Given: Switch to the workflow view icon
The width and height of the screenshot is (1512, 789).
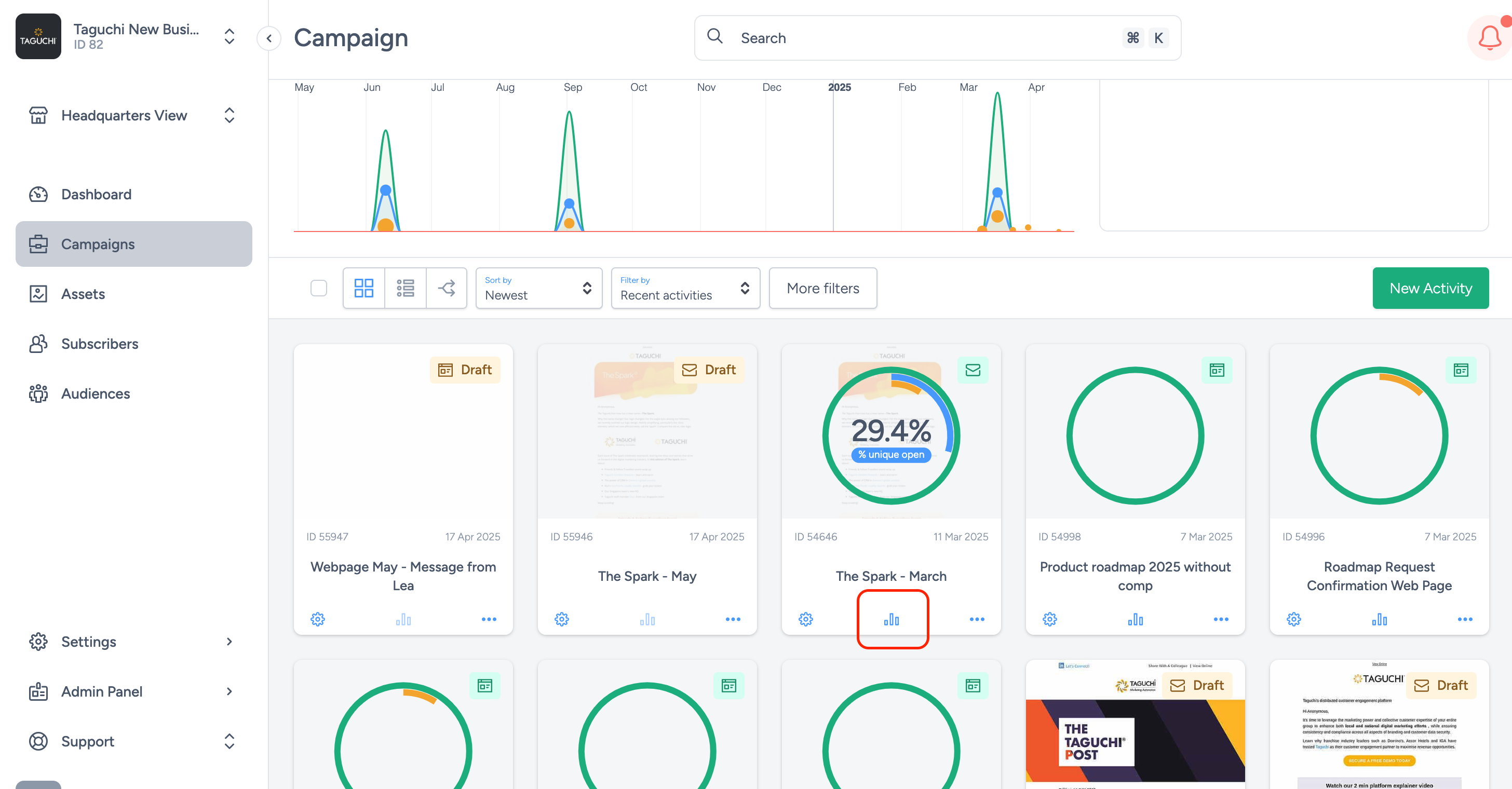Looking at the screenshot, I should [x=447, y=288].
